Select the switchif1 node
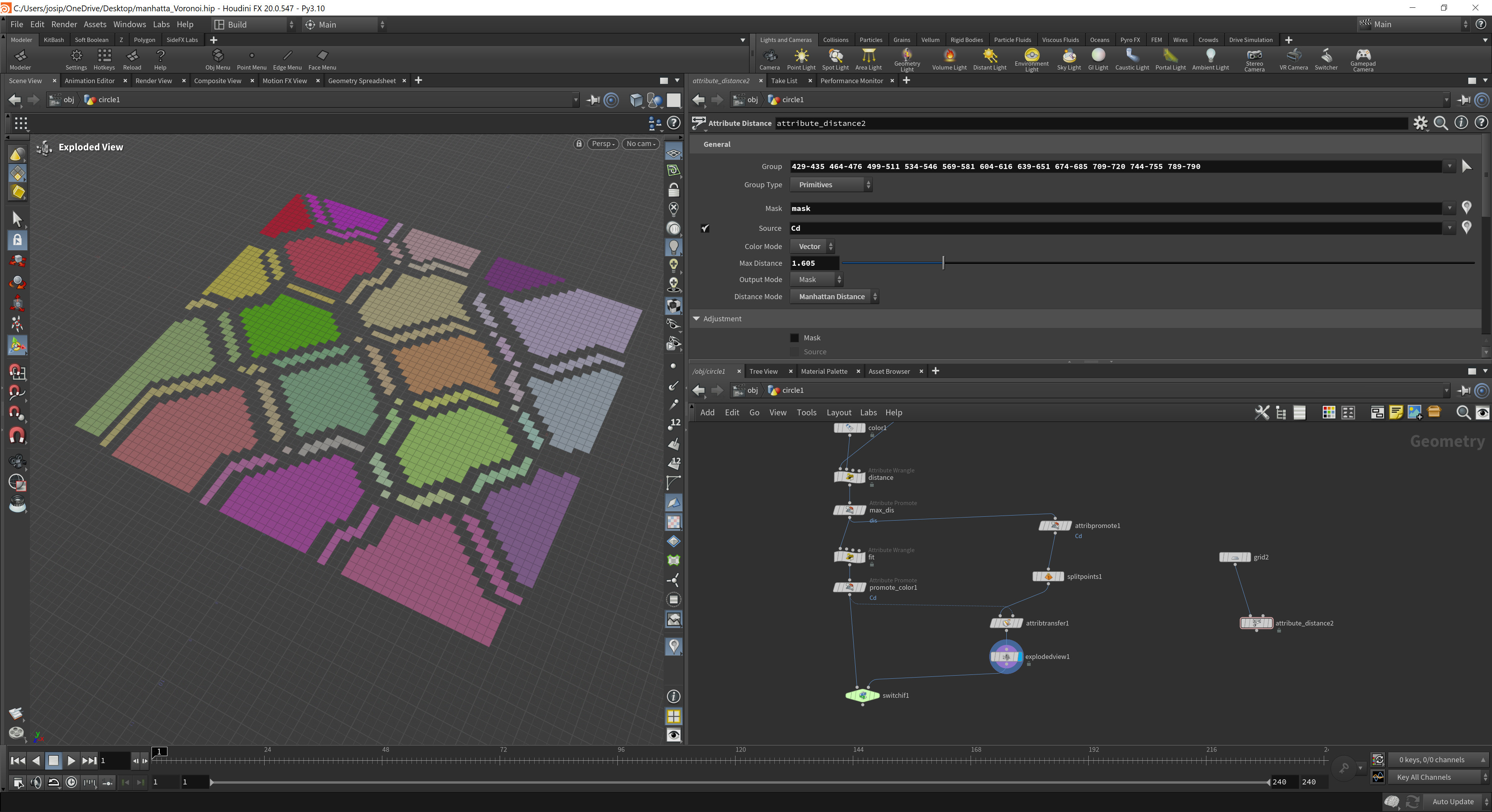Viewport: 1492px width, 812px height. coord(863,695)
